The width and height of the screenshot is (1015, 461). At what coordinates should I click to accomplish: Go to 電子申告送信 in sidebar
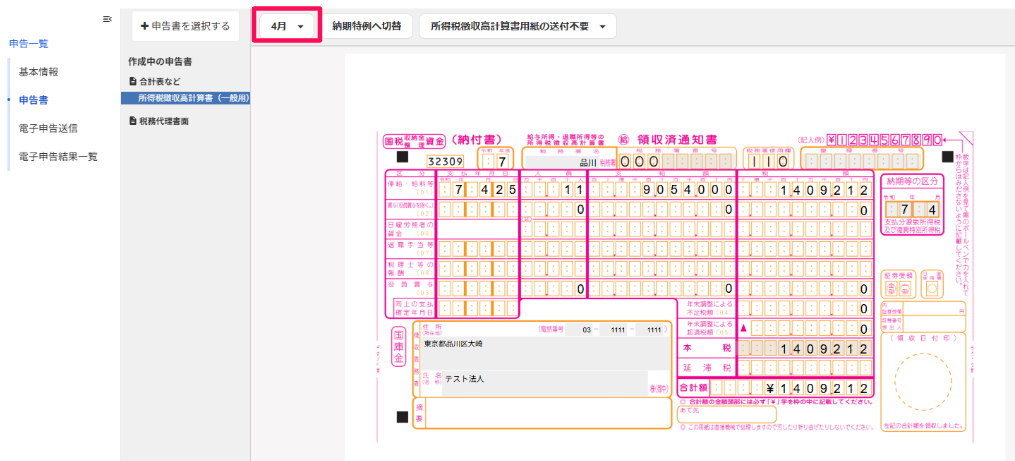(x=49, y=128)
